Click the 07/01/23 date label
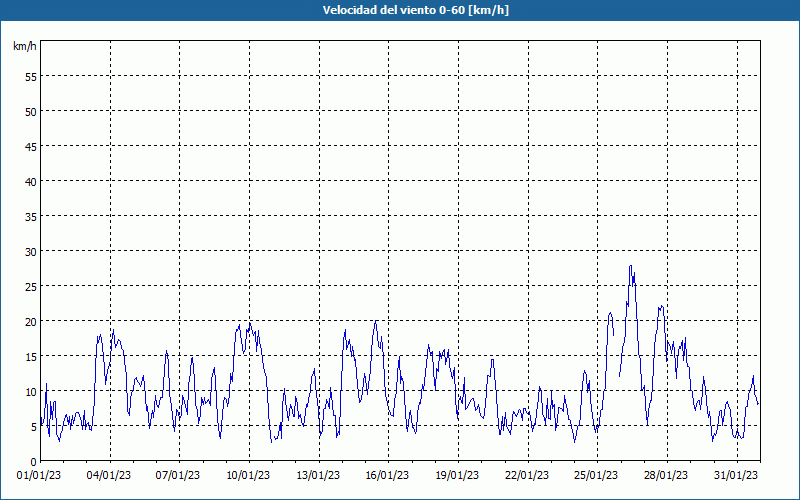This screenshot has height=500, width=800. click(x=178, y=475)
